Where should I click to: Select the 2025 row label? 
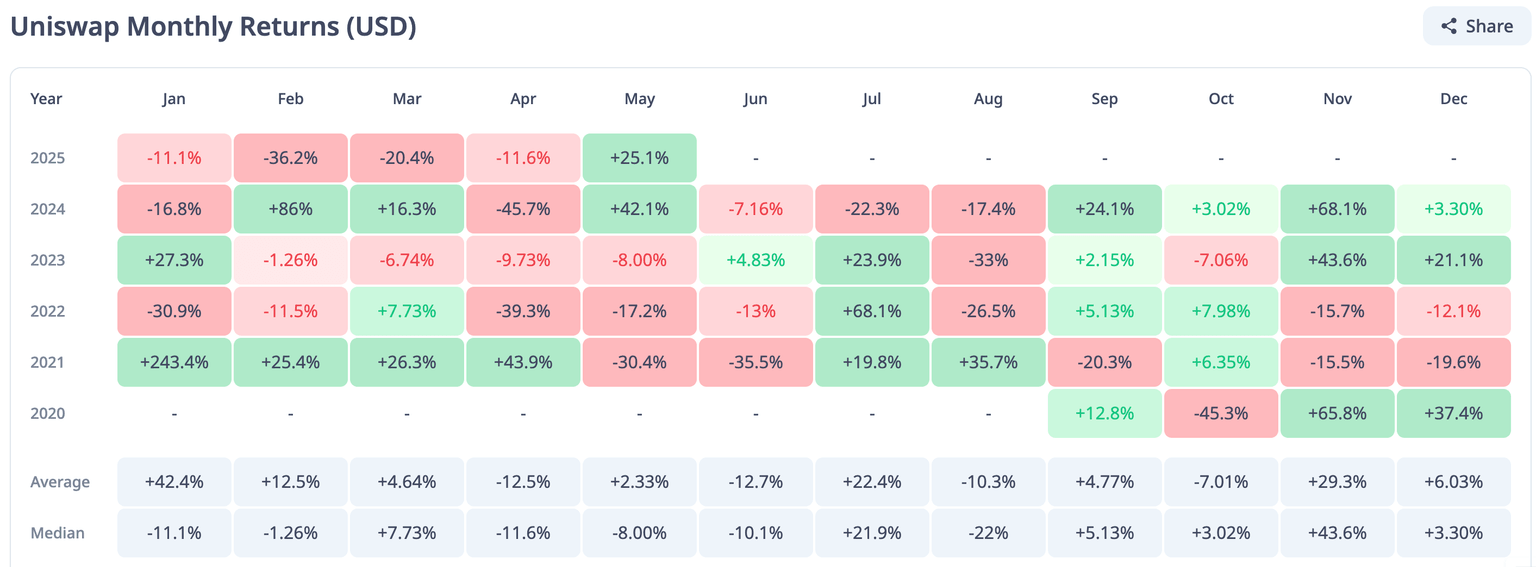[x=47, y=158]
